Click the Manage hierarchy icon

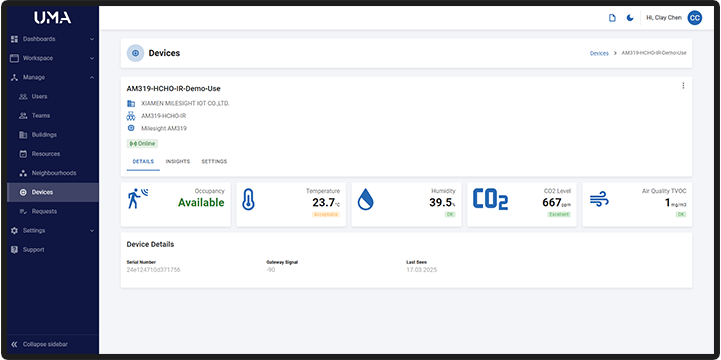[x=14, y=78]
